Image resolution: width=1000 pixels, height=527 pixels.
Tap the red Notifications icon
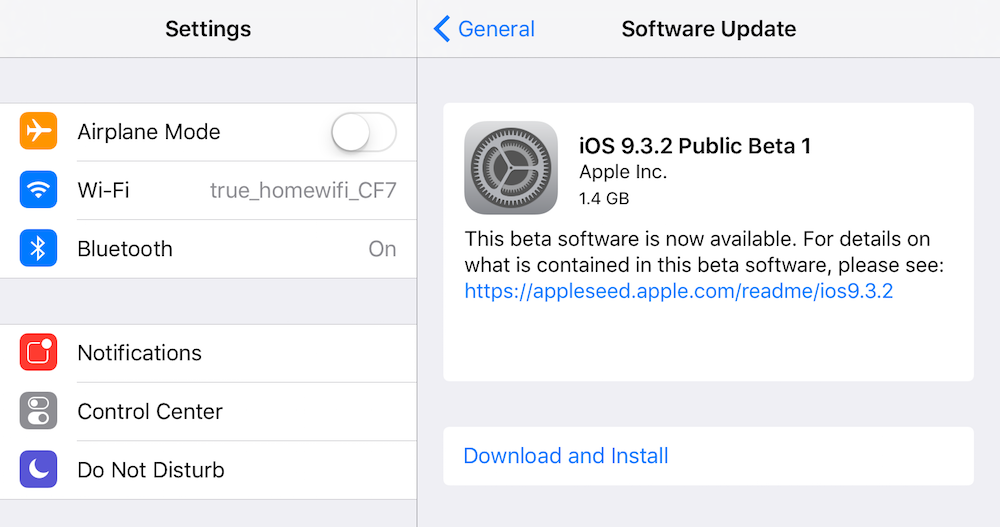38,353
